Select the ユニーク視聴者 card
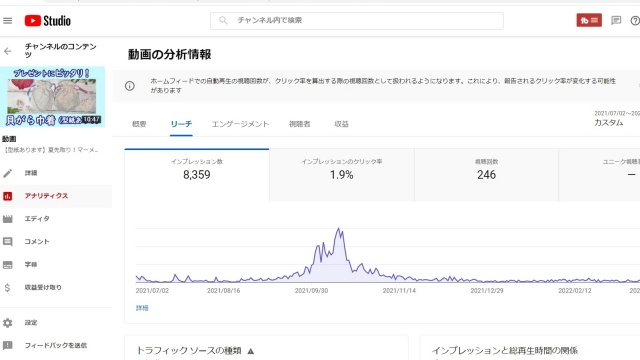 tap(600, 175)
